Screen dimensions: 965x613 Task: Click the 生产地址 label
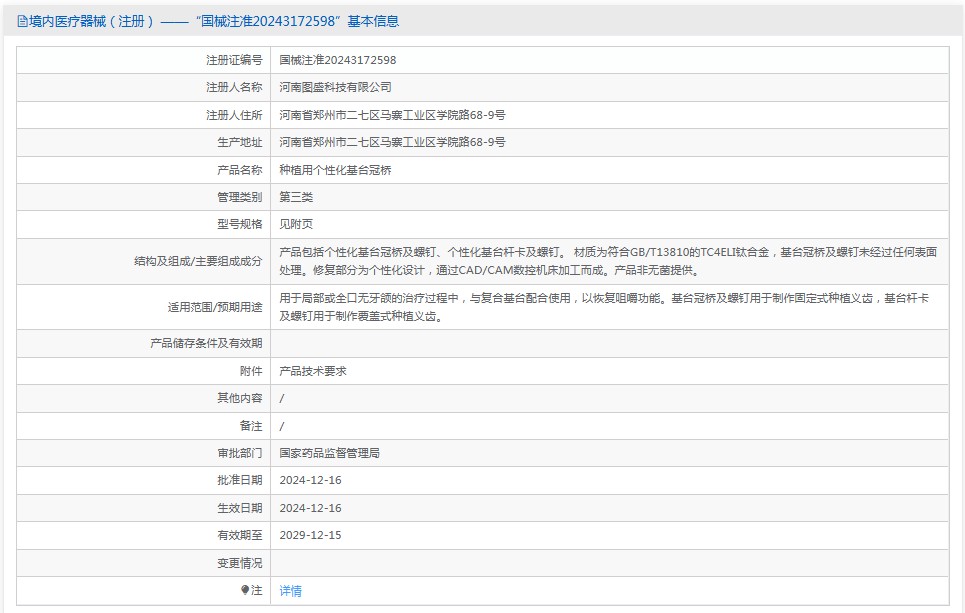click(239, 142)
